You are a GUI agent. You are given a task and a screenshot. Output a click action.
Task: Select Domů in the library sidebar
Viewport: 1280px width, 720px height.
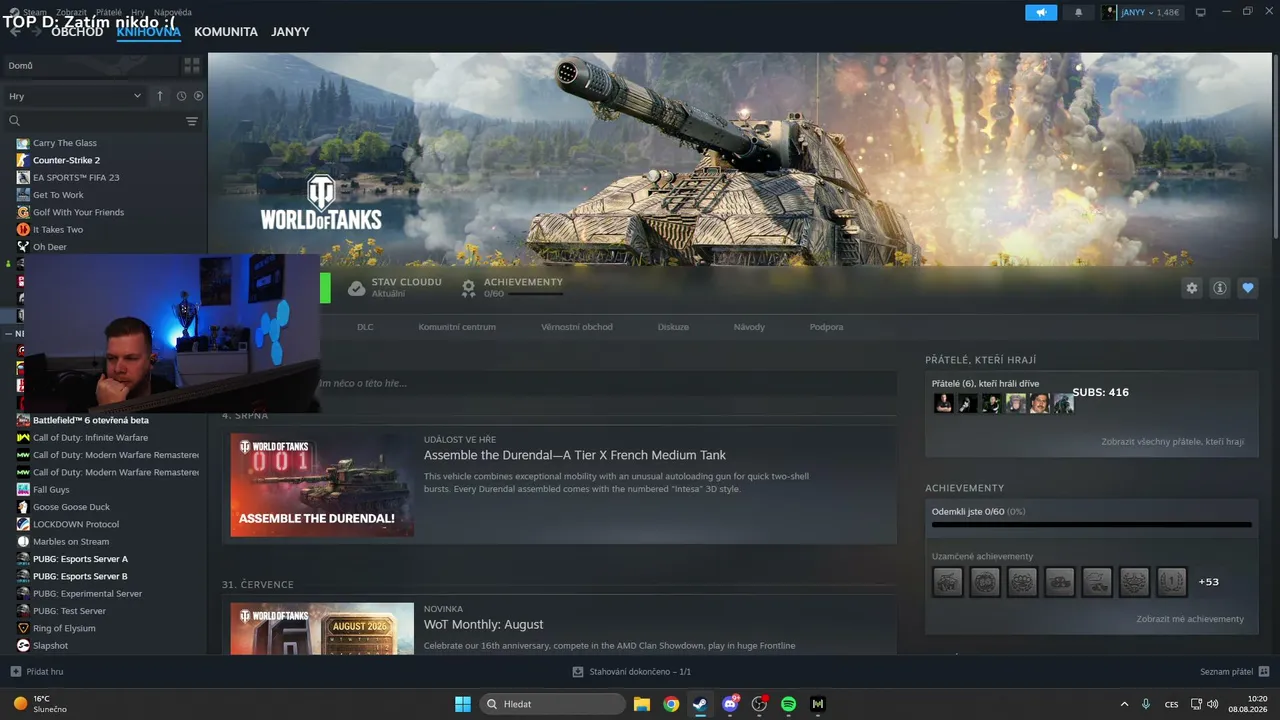point(90,66)
